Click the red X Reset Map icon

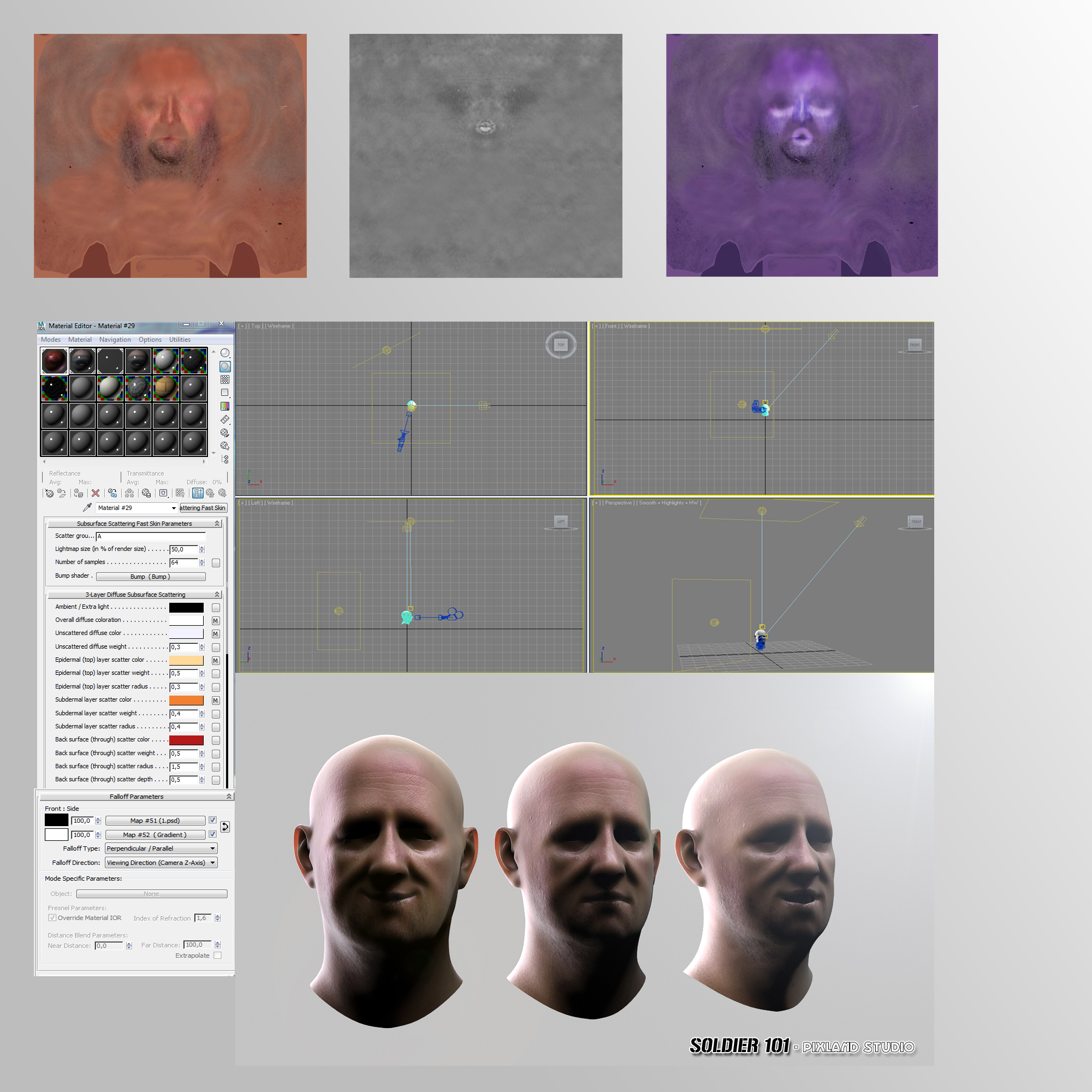click(x=96, y=494)
